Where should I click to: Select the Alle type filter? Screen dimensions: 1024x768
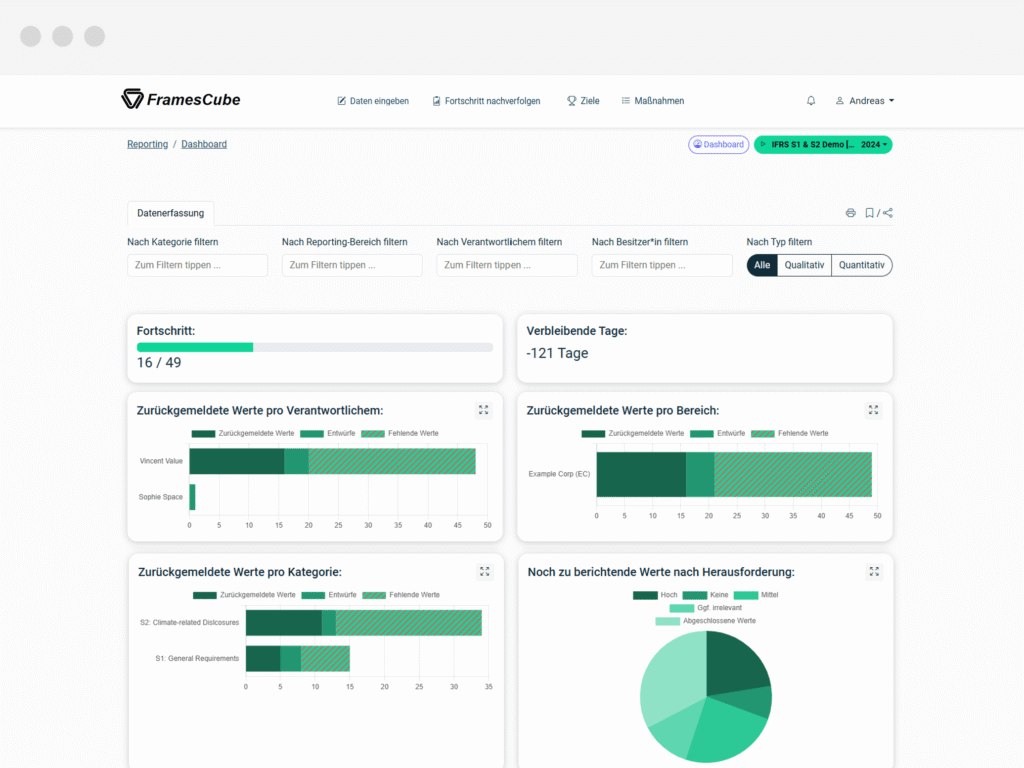click(x=762, y=265)
